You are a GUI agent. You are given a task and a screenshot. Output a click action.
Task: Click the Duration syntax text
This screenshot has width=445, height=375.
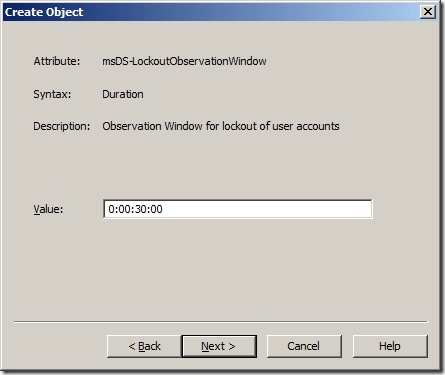click(x=123, y=94)
